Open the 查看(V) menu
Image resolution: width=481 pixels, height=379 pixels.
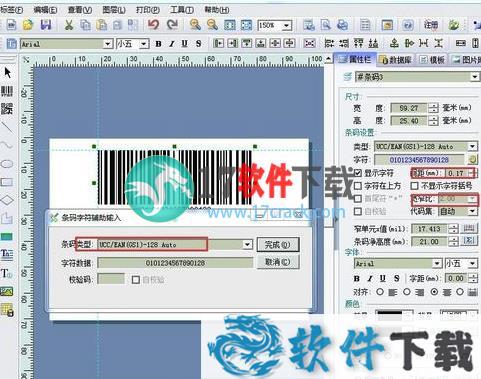[x=80, y=10]
